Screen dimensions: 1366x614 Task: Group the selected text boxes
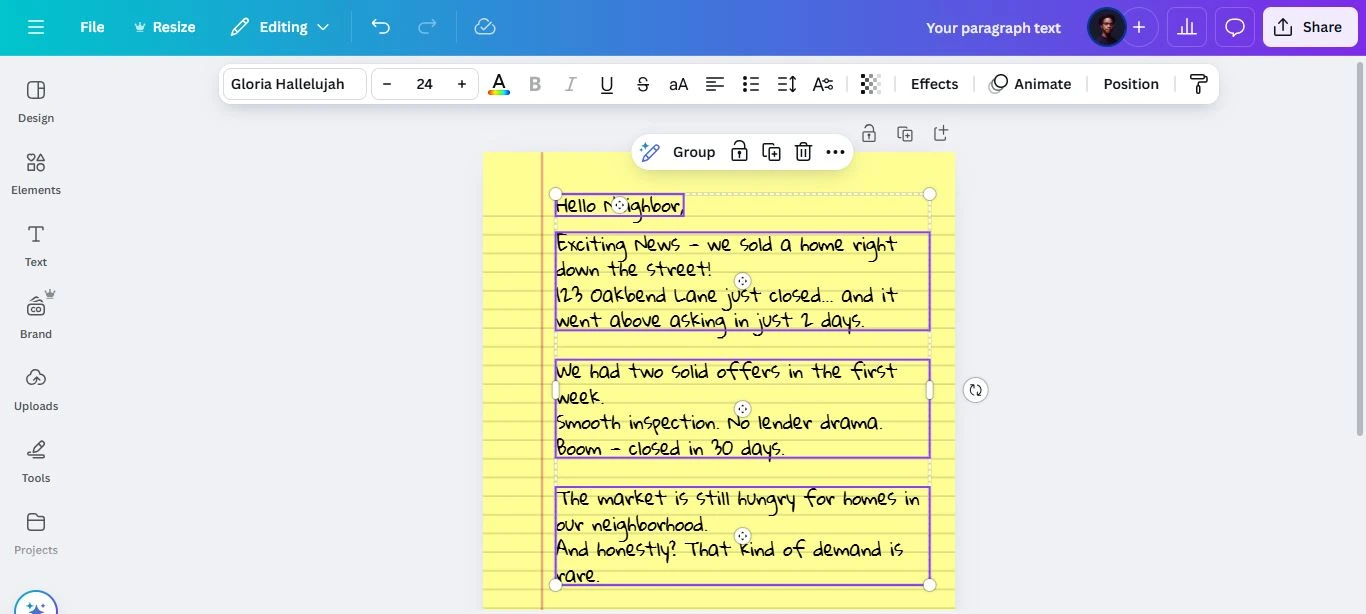pos(694,152)
